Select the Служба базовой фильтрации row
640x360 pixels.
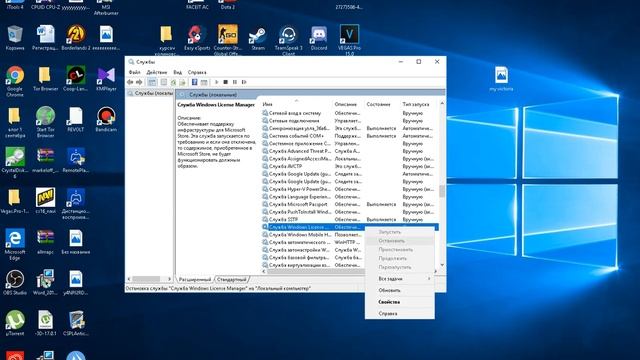313,258
